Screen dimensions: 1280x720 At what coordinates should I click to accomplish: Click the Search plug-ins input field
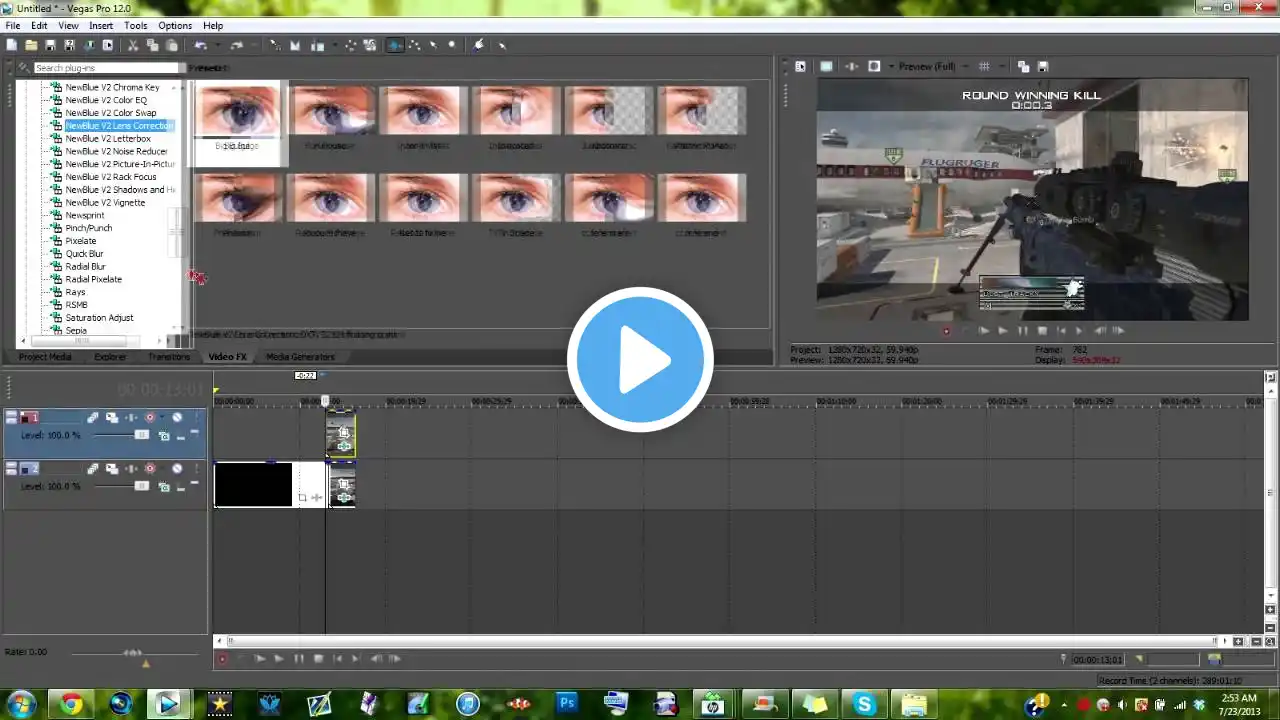pyautogui.click(x=108, y=68)
